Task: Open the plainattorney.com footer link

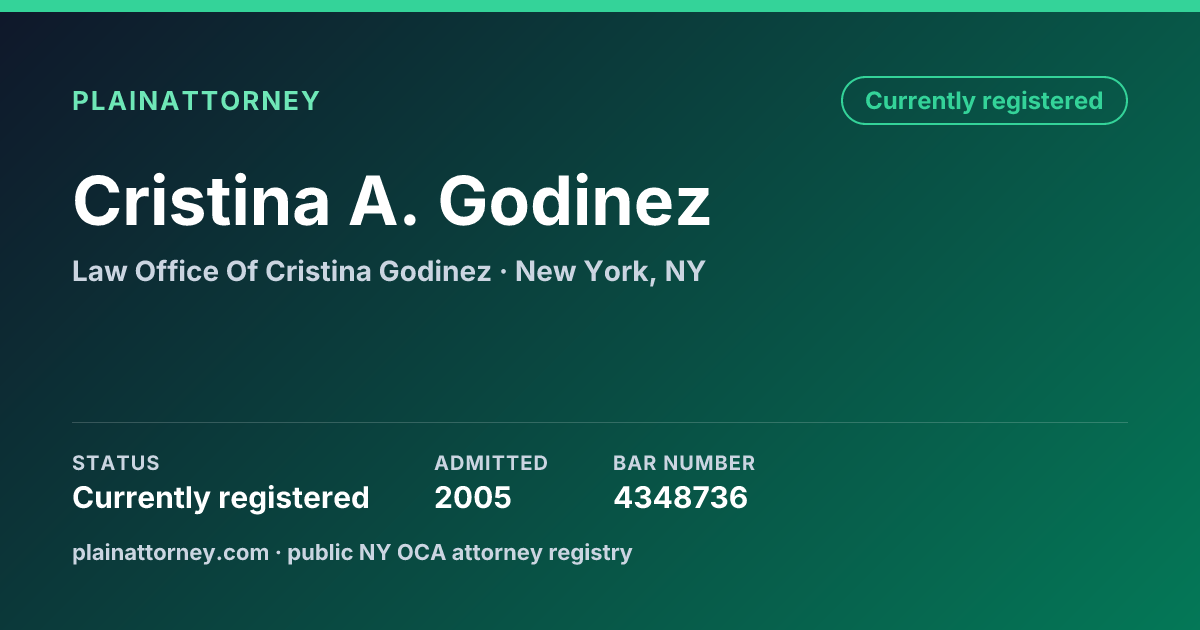Action: [171, 552]
